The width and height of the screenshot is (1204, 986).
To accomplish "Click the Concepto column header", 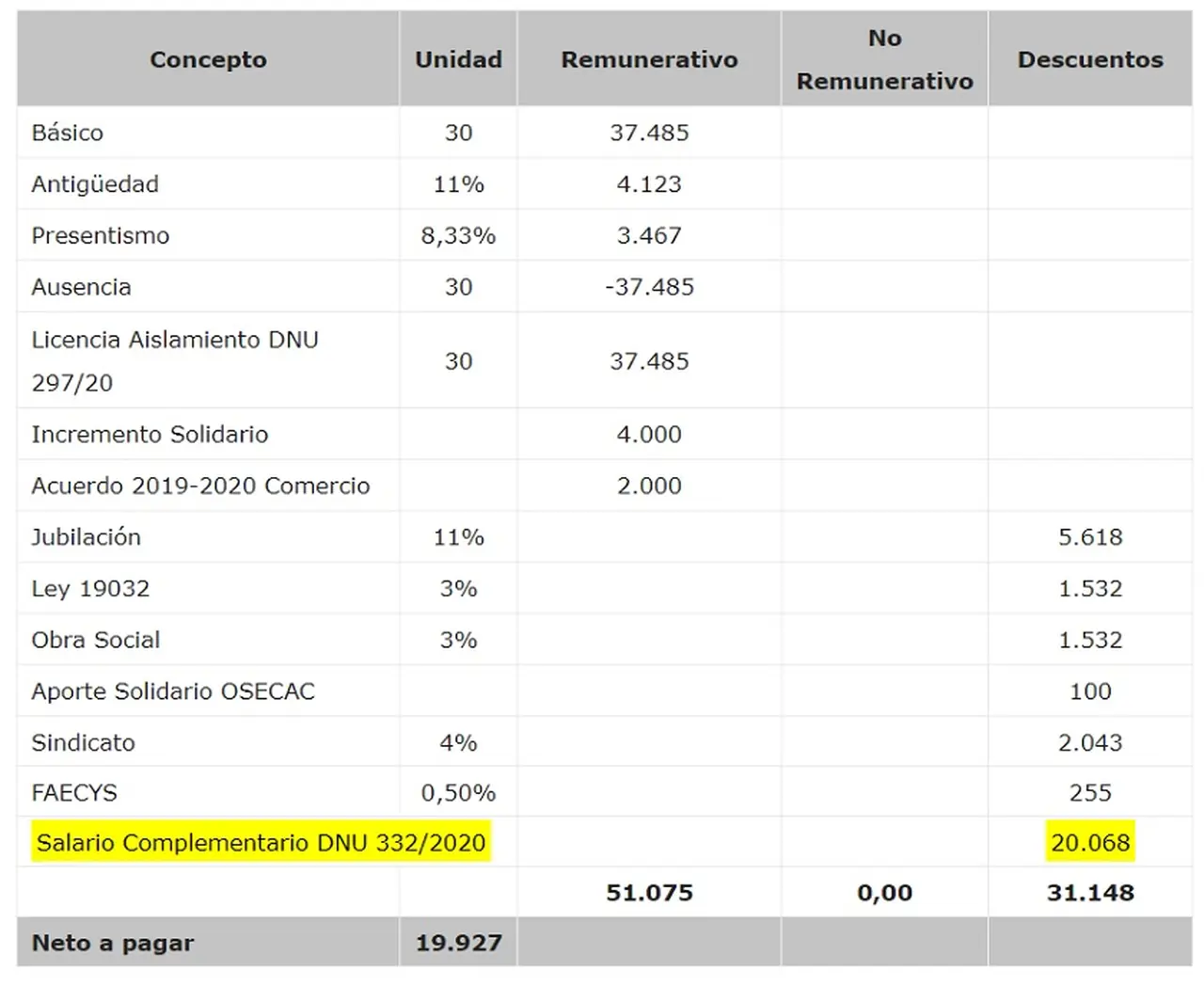I will point(208,59).
